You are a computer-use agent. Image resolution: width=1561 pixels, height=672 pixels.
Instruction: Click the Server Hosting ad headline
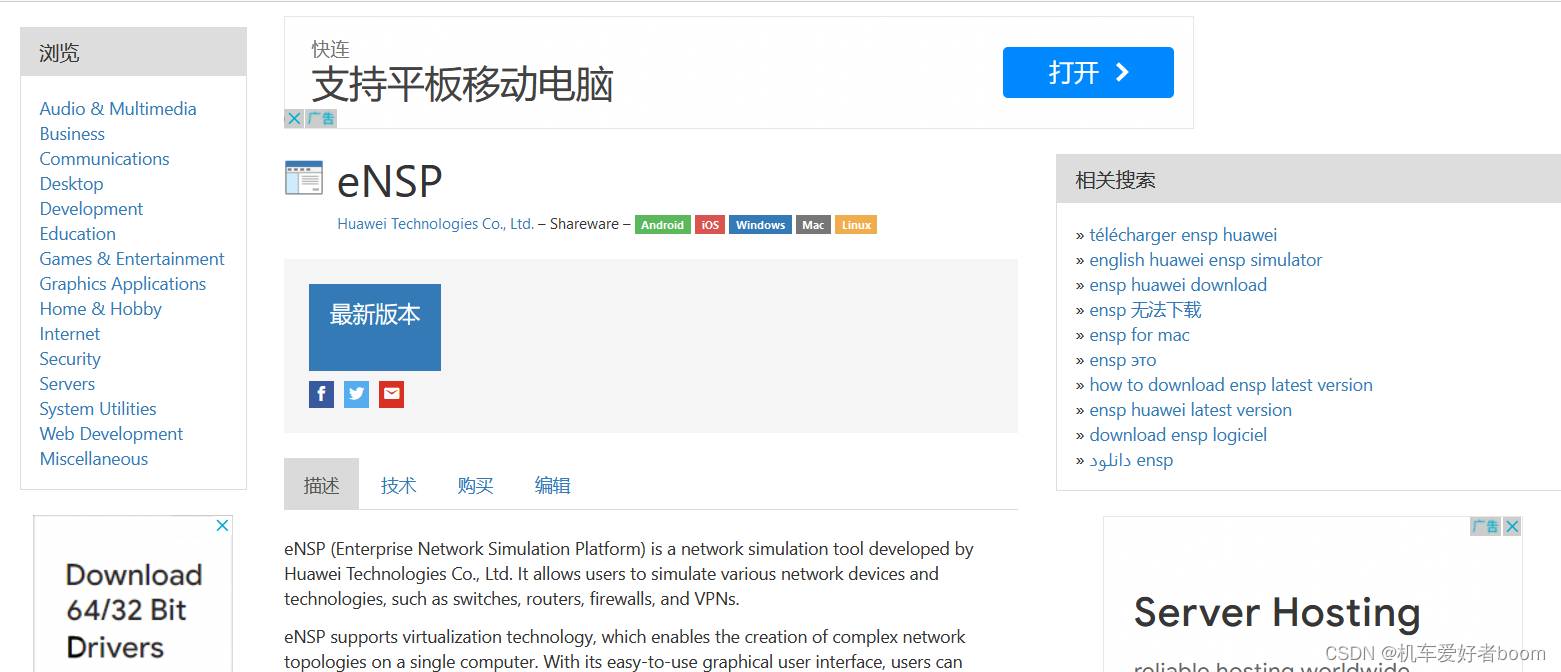tap(1277, 612)
